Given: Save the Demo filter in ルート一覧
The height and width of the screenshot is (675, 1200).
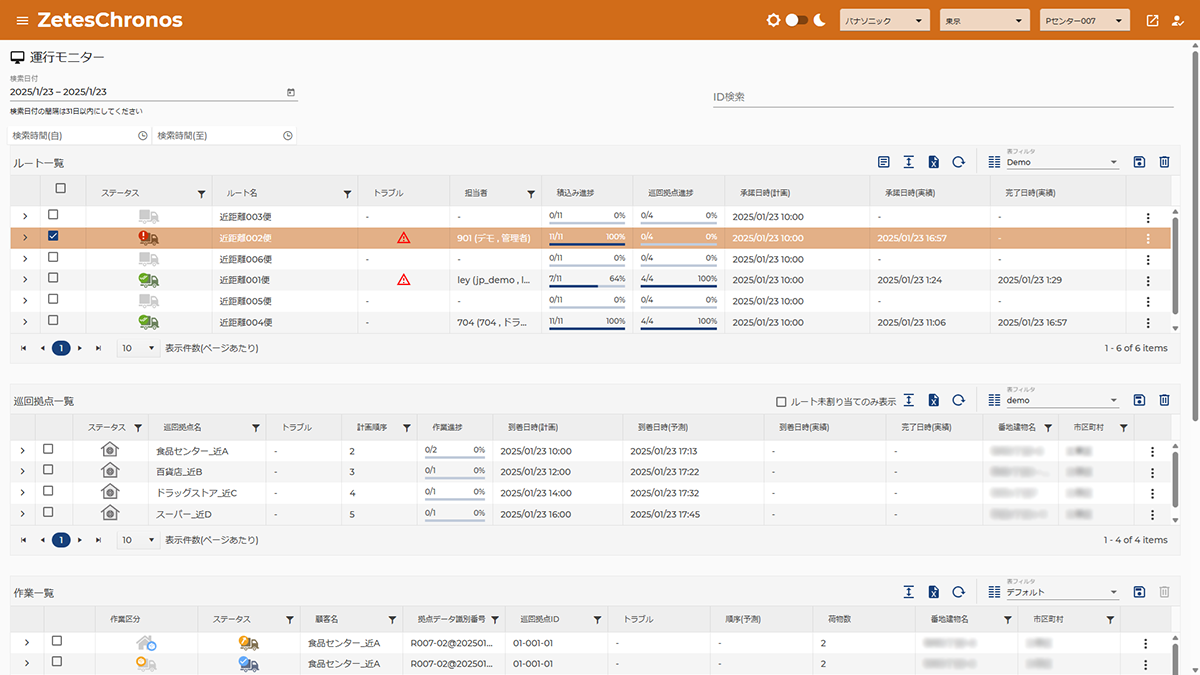Looking at the screenshot, I should pyautogui.click(x=1139, y=162).
